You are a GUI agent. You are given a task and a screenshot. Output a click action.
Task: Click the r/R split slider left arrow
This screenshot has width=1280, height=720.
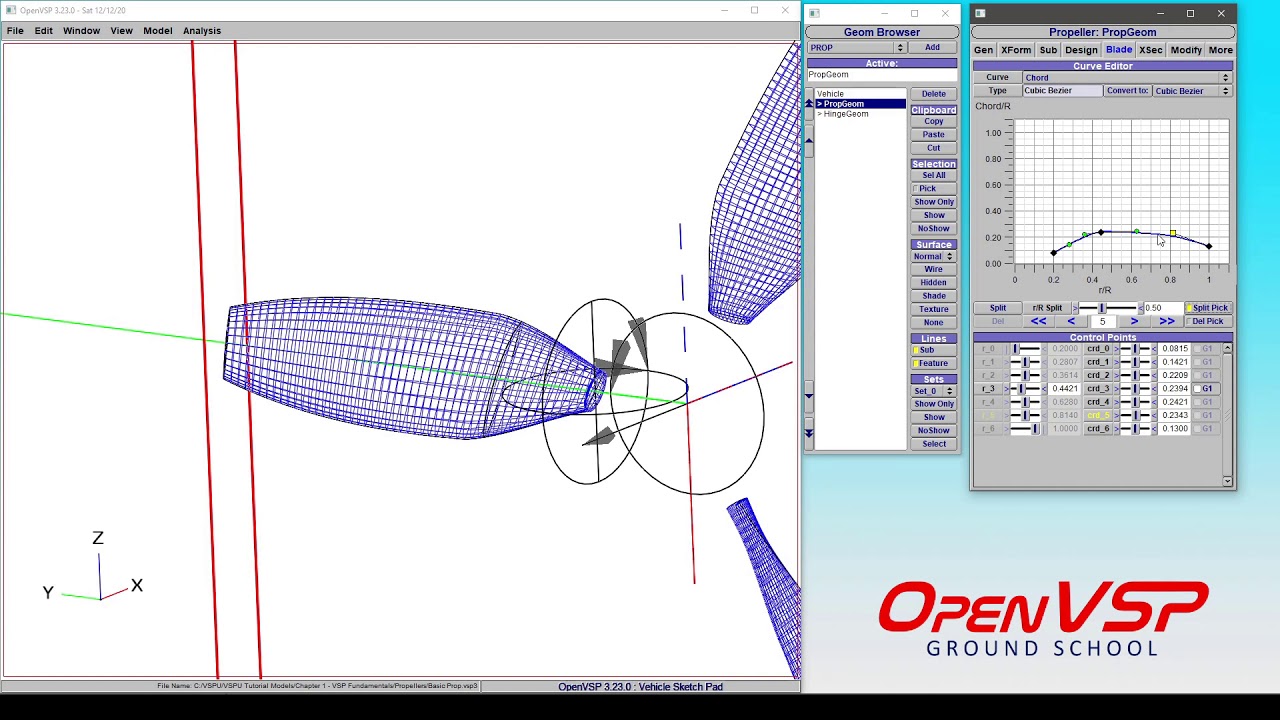(x=1075, y=308)
